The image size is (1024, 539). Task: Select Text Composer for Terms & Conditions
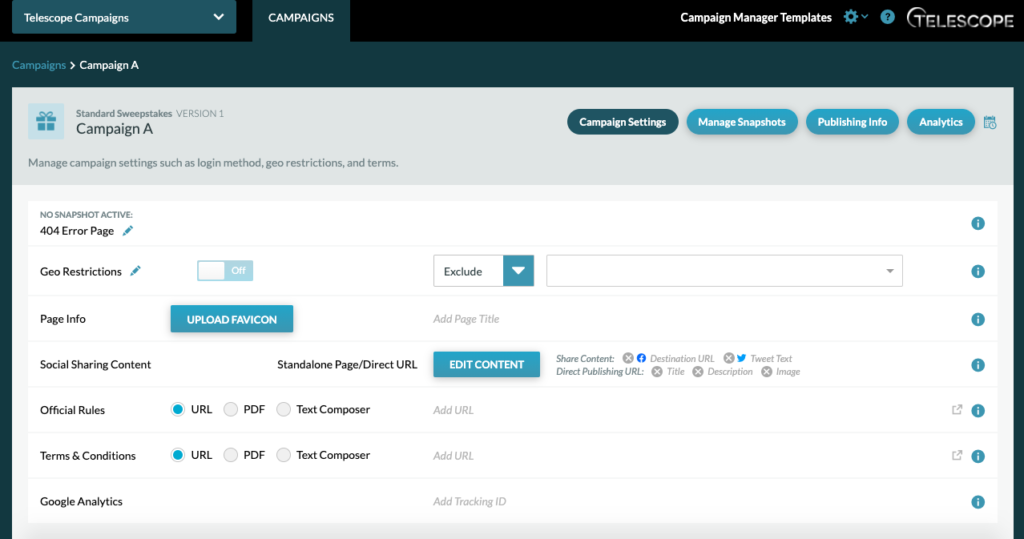click(283, 455)
